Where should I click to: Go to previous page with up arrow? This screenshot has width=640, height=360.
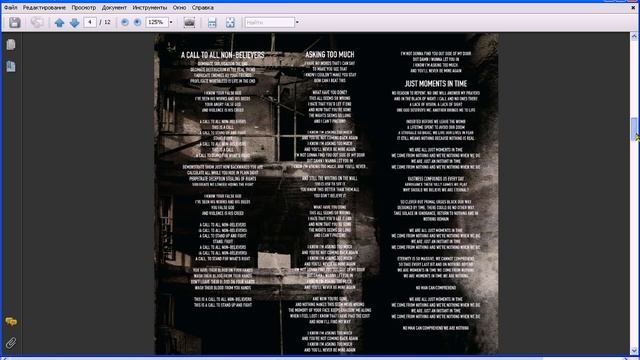click(60, 23)
